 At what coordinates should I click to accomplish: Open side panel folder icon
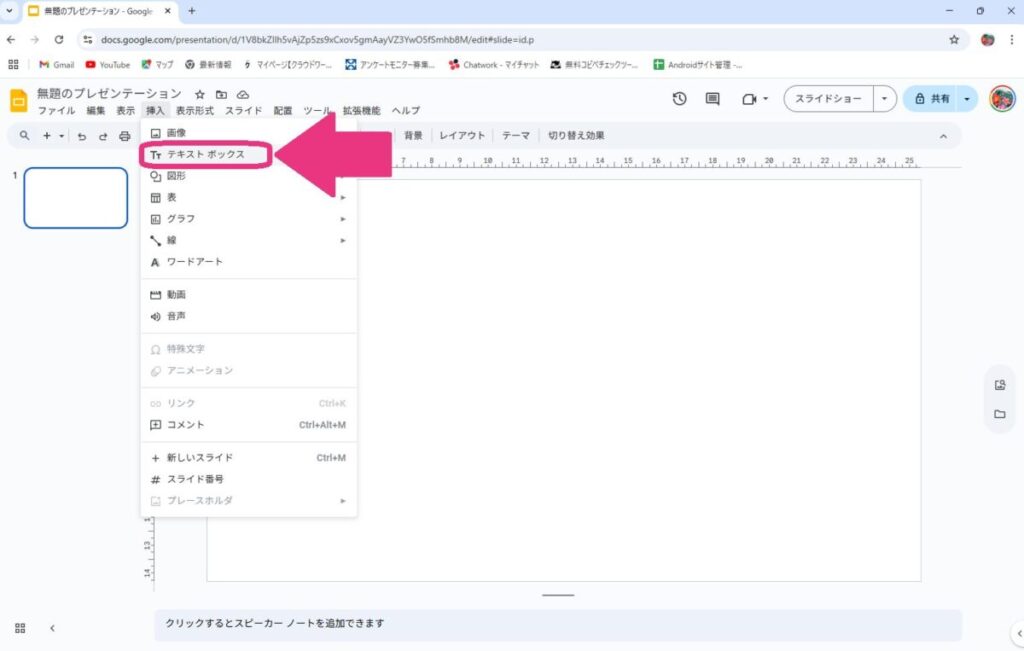click(1000, 414)
